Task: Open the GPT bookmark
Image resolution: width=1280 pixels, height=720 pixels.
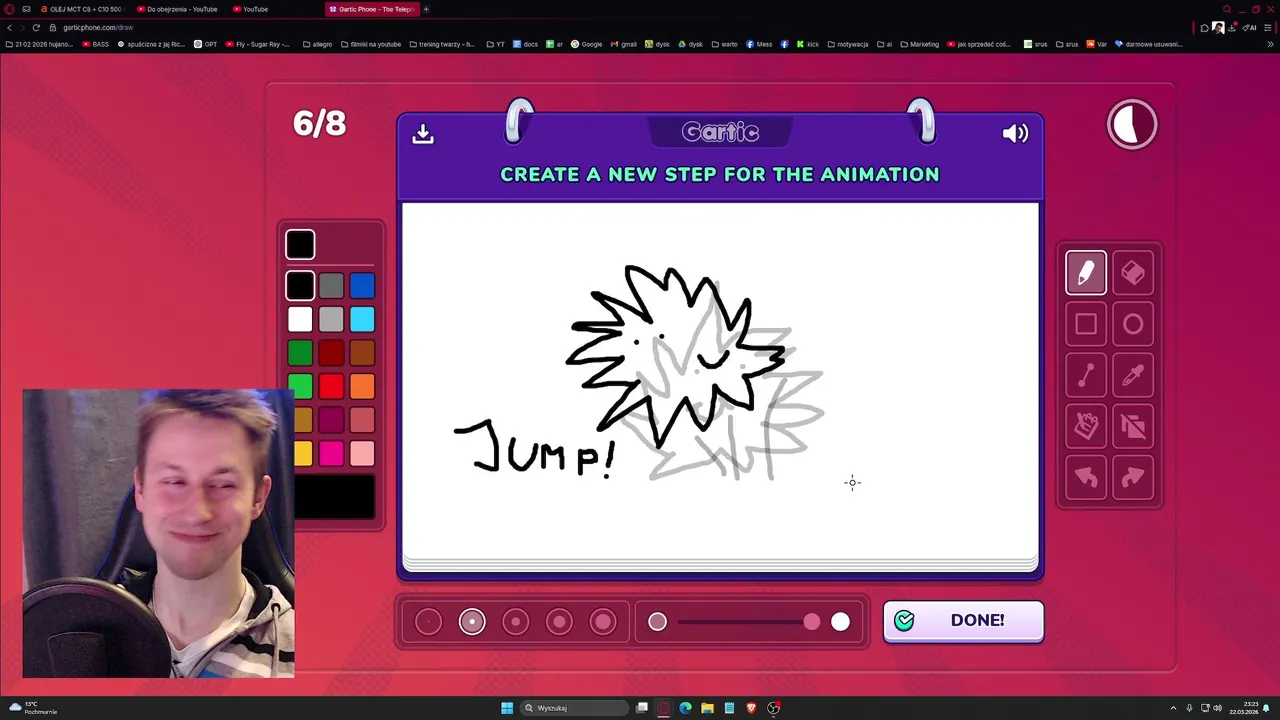Action: click(206, 44)
